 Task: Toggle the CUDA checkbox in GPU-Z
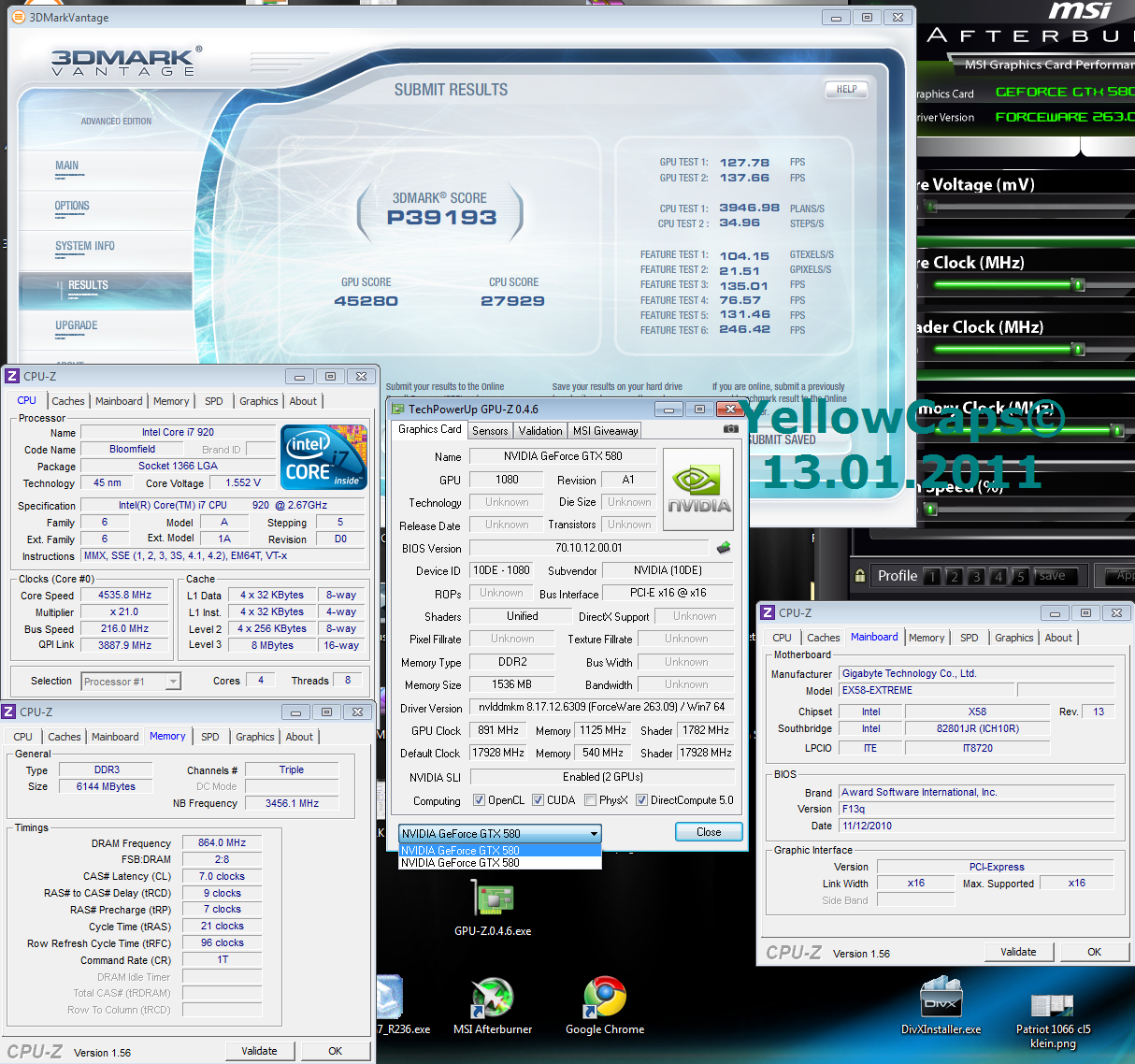tap(538, 800)
